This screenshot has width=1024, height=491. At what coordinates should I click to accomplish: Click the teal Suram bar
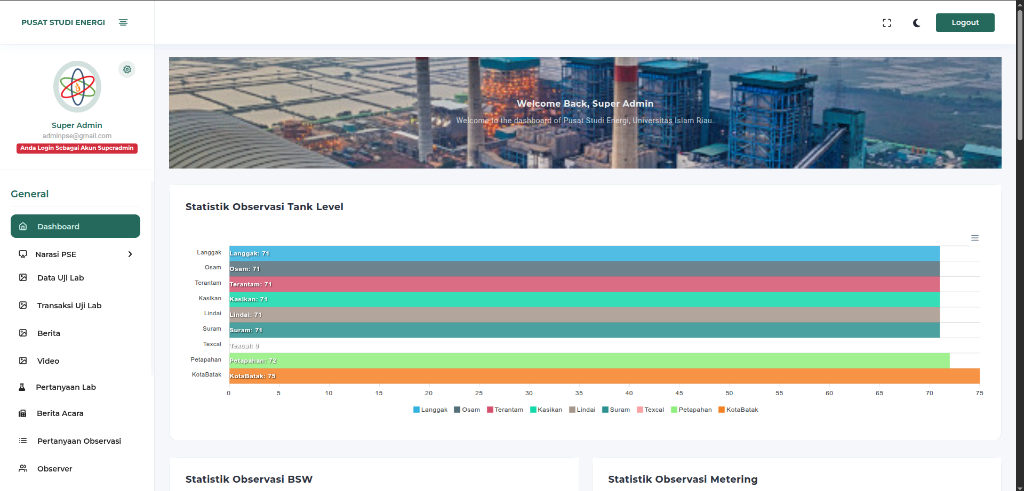pyautogui.click(x=584, y=330)
